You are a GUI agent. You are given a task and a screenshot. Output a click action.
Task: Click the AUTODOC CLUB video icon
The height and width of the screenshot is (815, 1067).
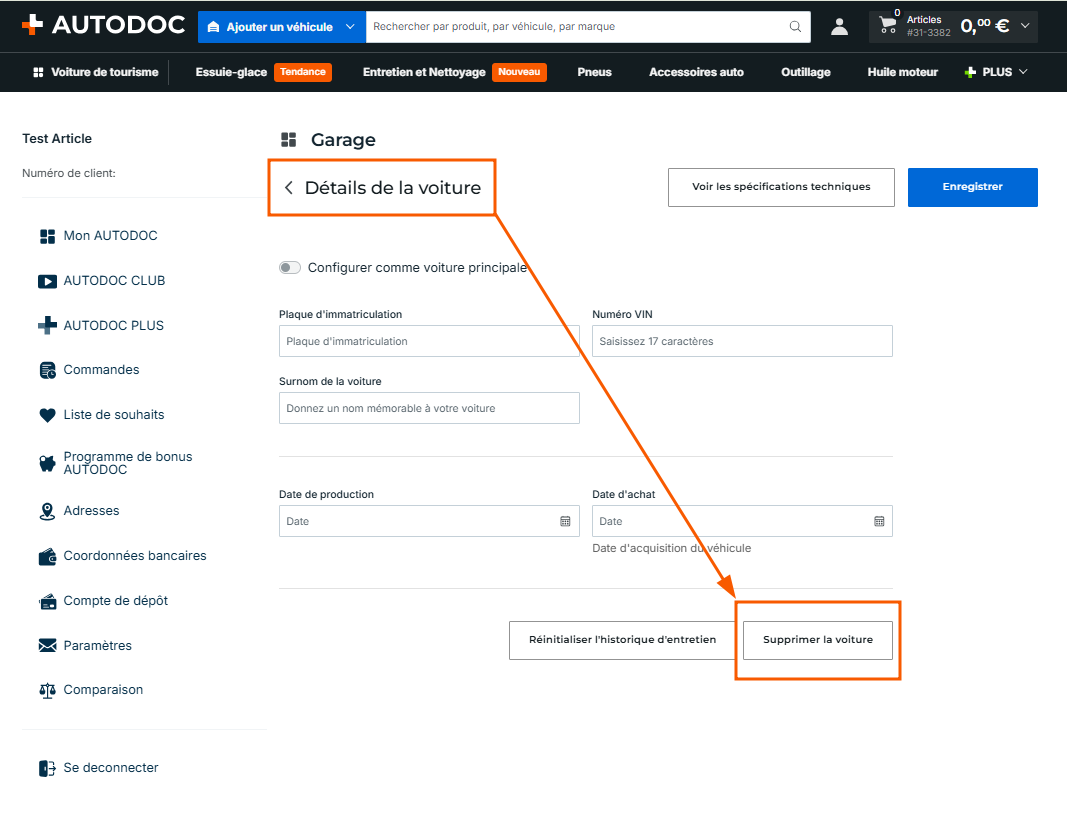pos(47,281)
